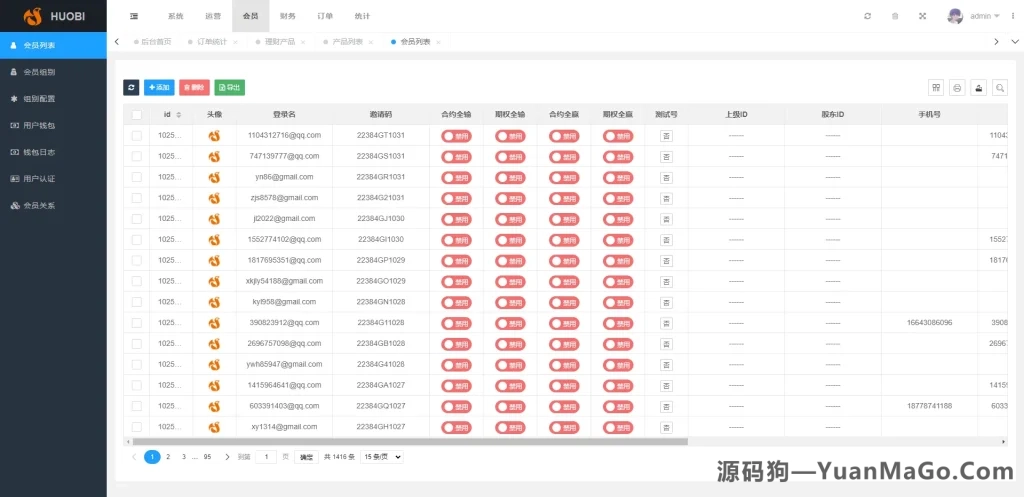
Task: Sort by the id column arrows
Action: [x=179, y=115]
